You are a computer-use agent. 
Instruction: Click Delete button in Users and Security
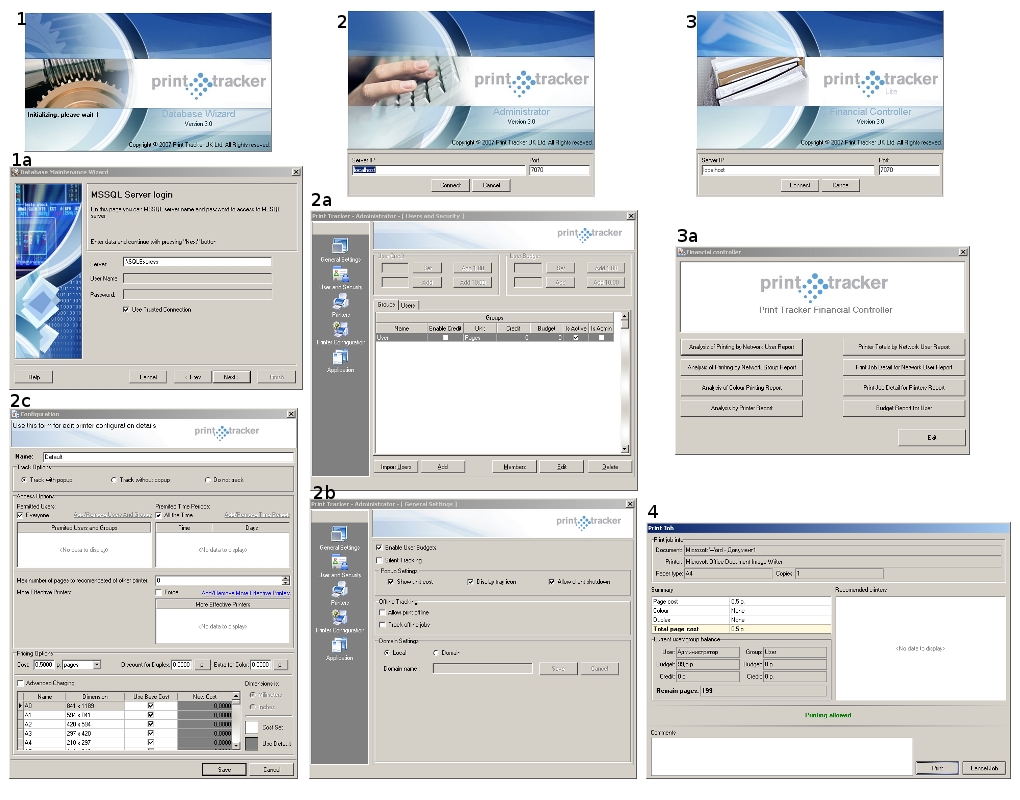point(610,466)
